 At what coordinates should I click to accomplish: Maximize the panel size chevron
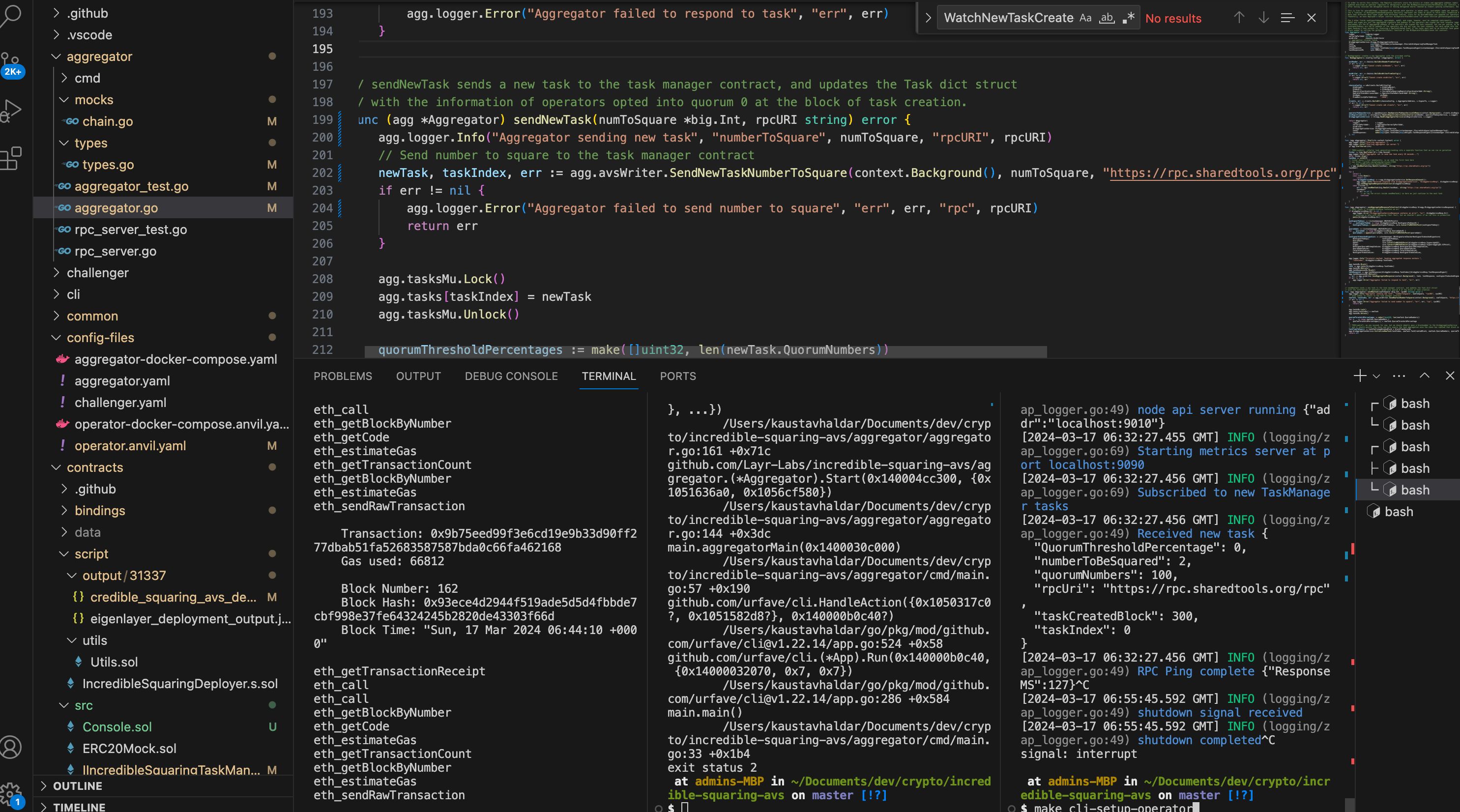[x=1424, y=376]
